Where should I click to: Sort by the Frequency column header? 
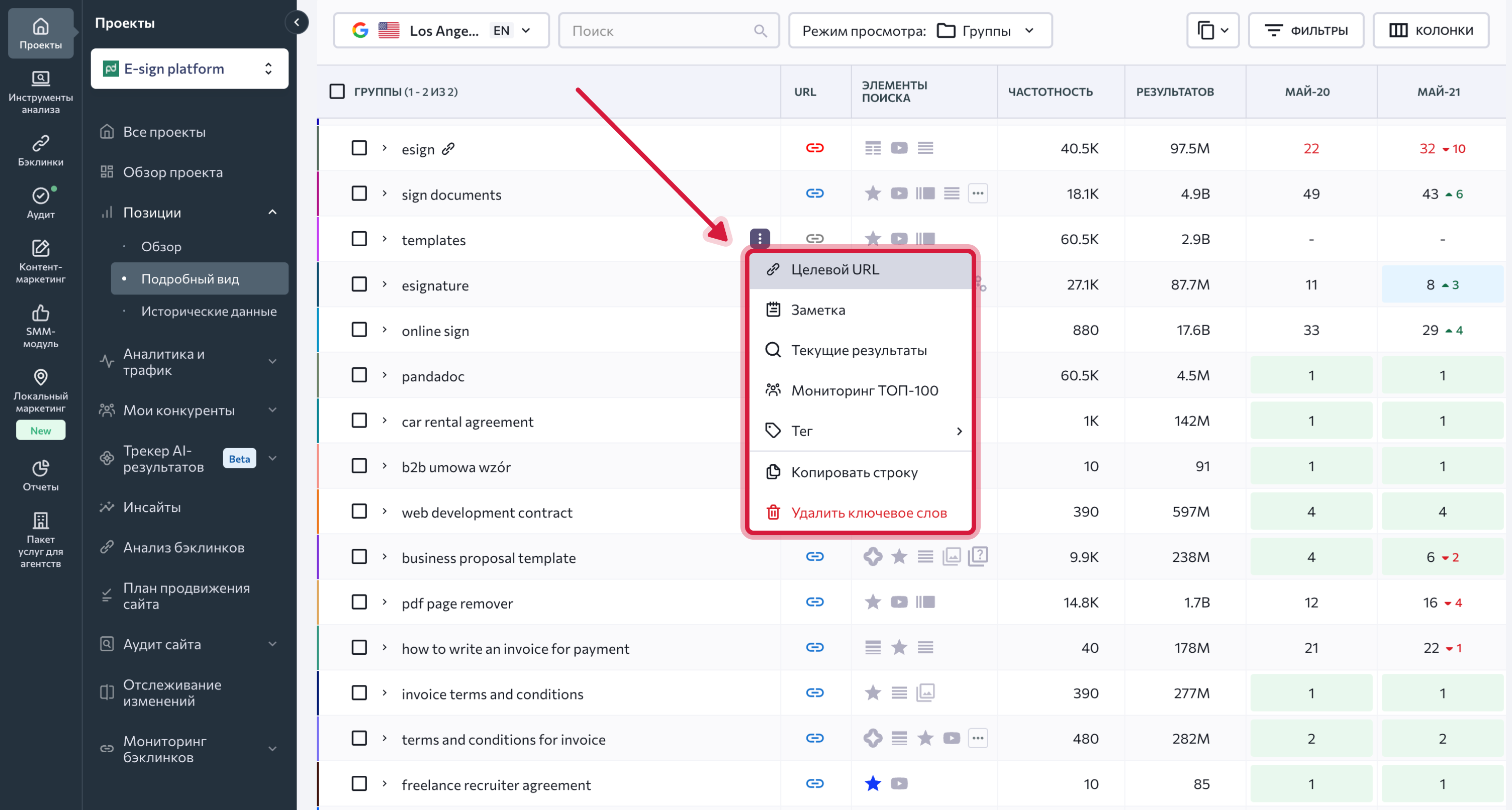[x=1050, y=91]
